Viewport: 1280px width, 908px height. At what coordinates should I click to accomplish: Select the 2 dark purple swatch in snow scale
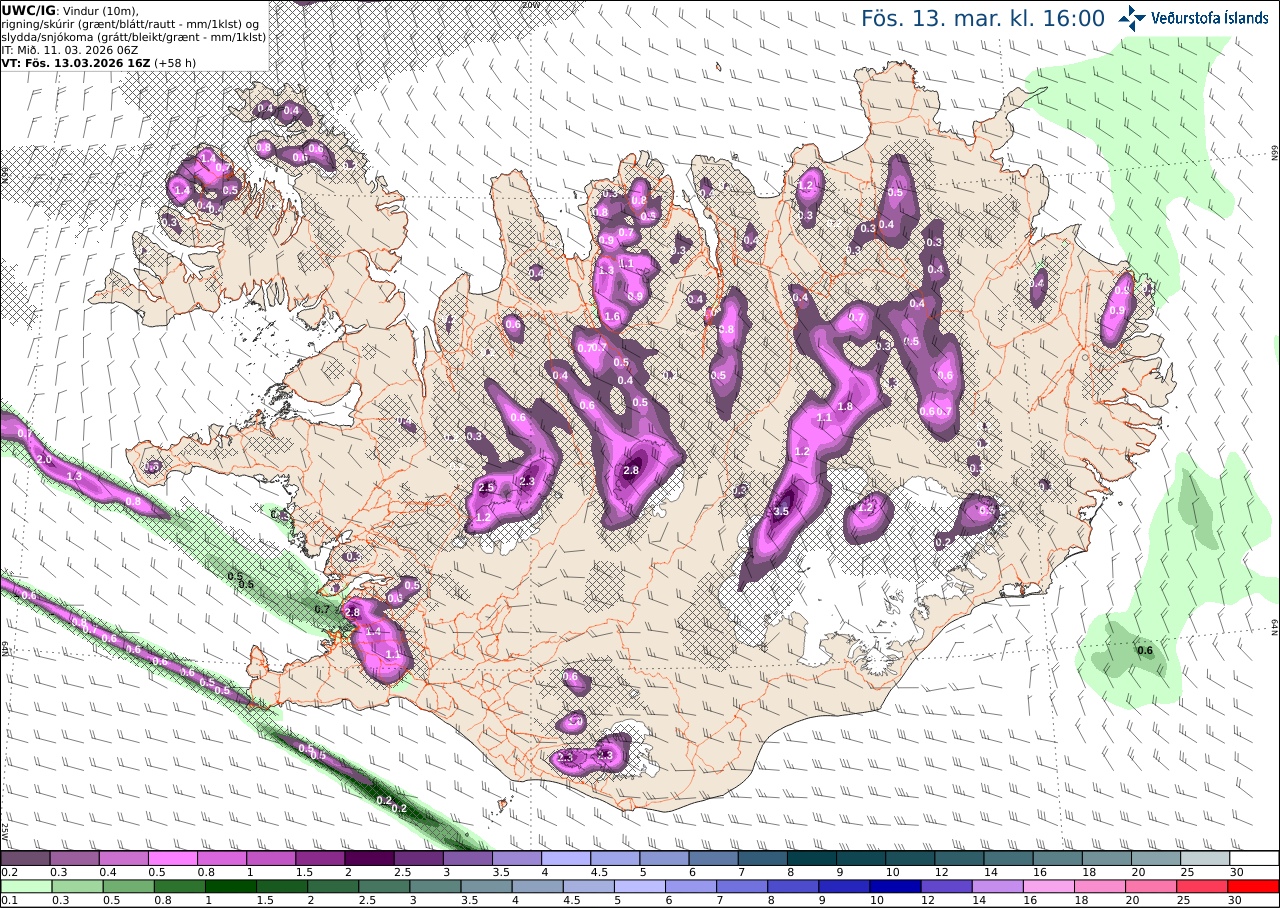click(369, 858)
